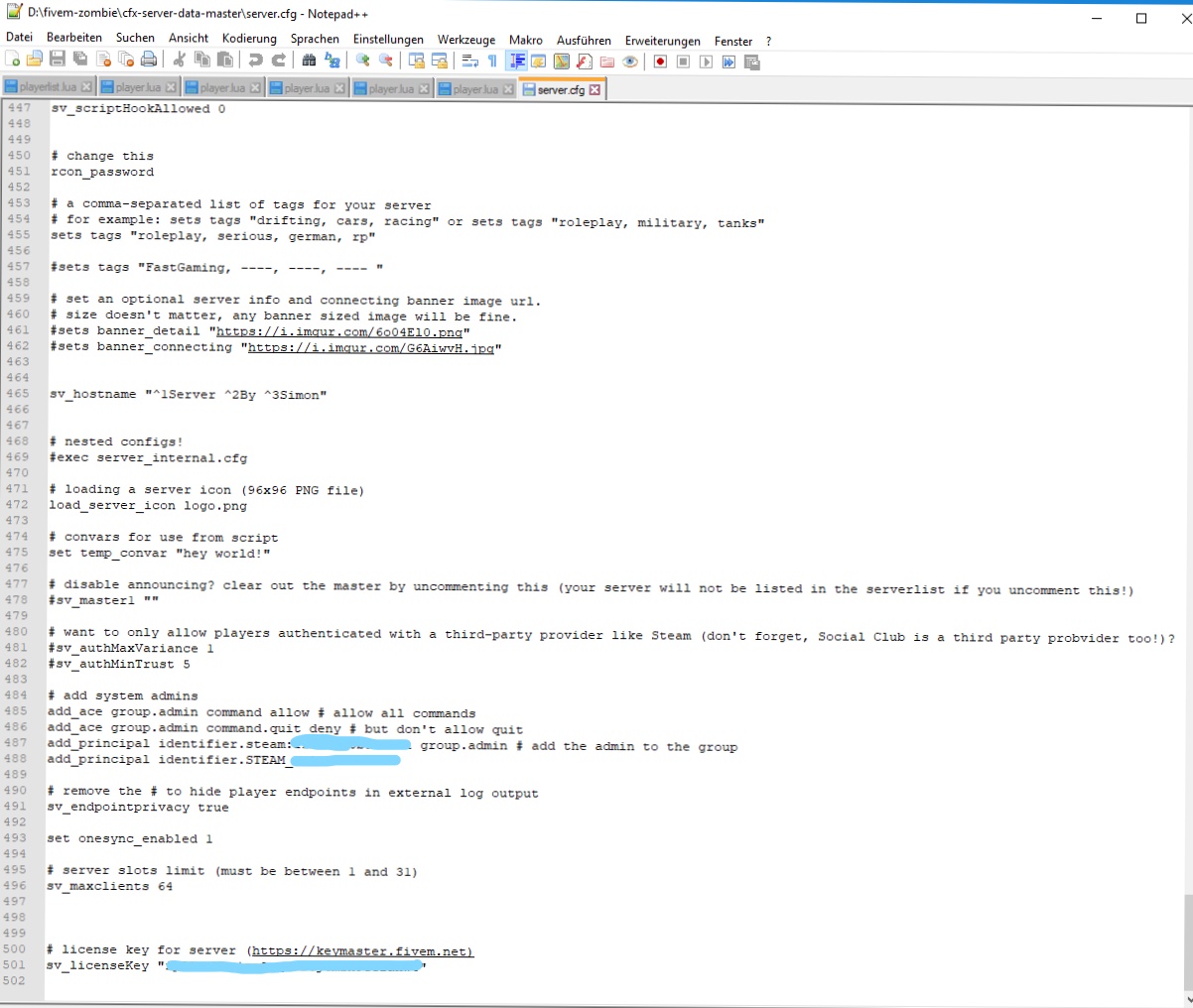Follow the imgur 6o04El0.png link

point(339,331)
